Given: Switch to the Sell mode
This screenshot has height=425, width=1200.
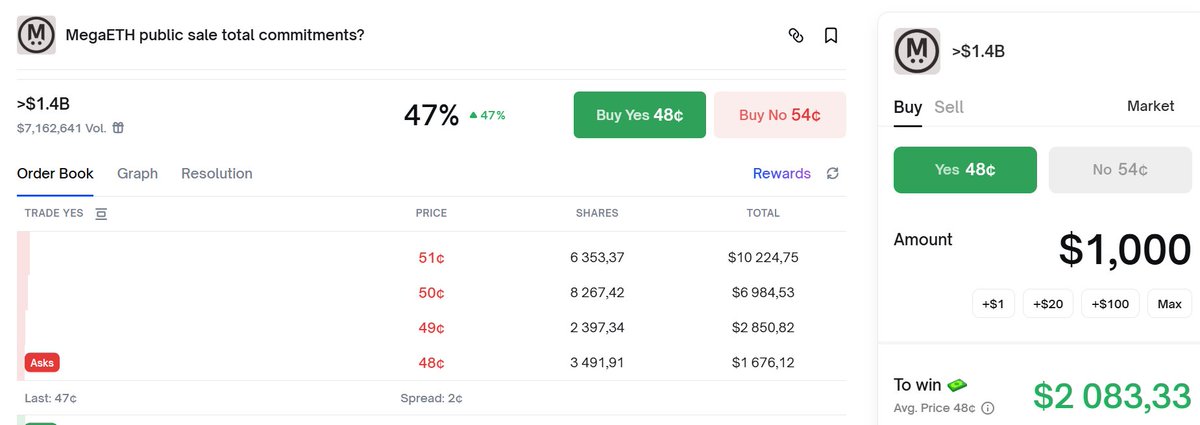Looking at the screenshot, I should click(x=949, y=106).
